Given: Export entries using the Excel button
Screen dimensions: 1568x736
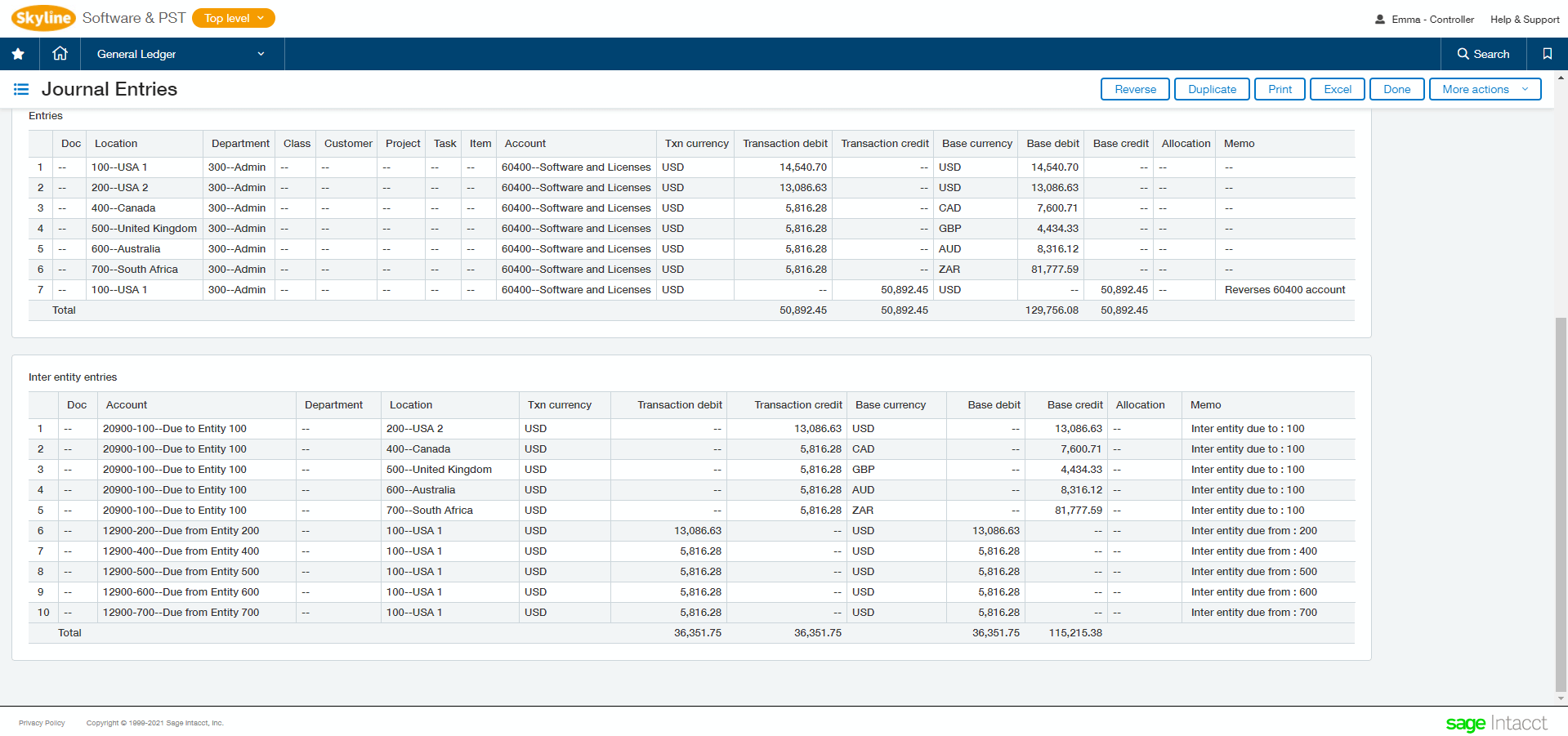Looking at the screenshot, I should coord(1337,89).
